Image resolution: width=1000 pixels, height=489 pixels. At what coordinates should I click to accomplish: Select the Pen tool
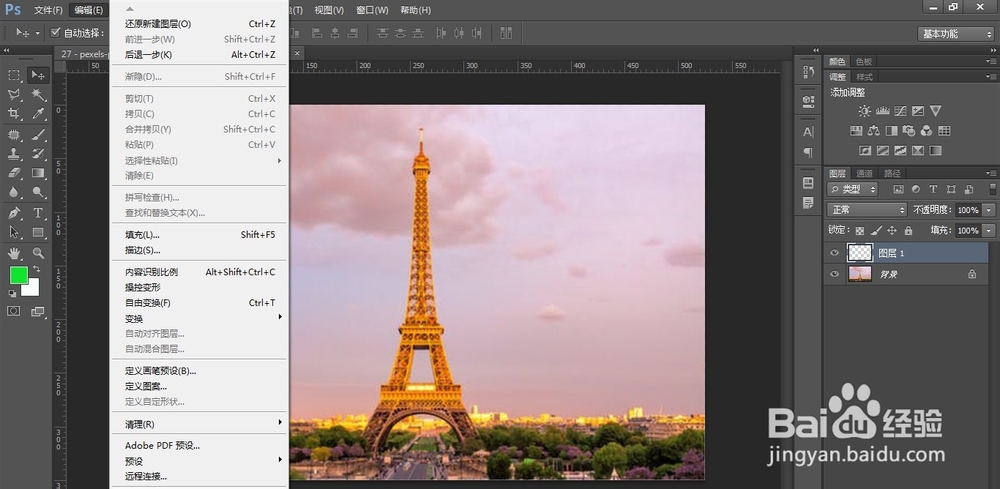coord(13,213)
